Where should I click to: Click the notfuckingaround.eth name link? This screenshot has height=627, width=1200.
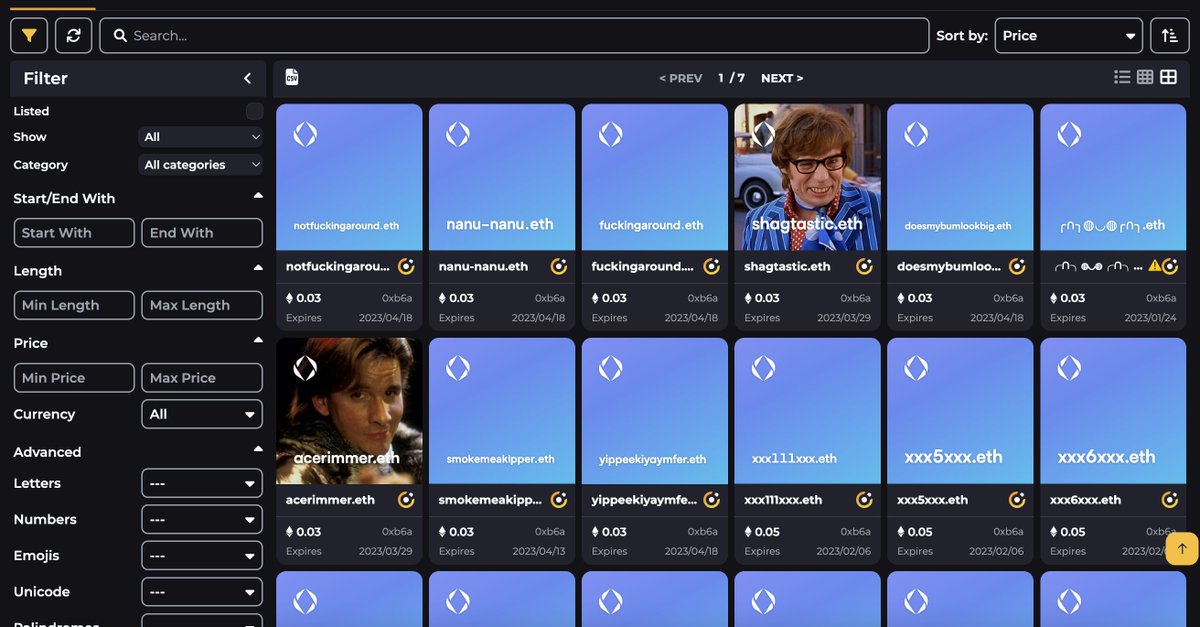pyautogui.click(x=338, y=267)
